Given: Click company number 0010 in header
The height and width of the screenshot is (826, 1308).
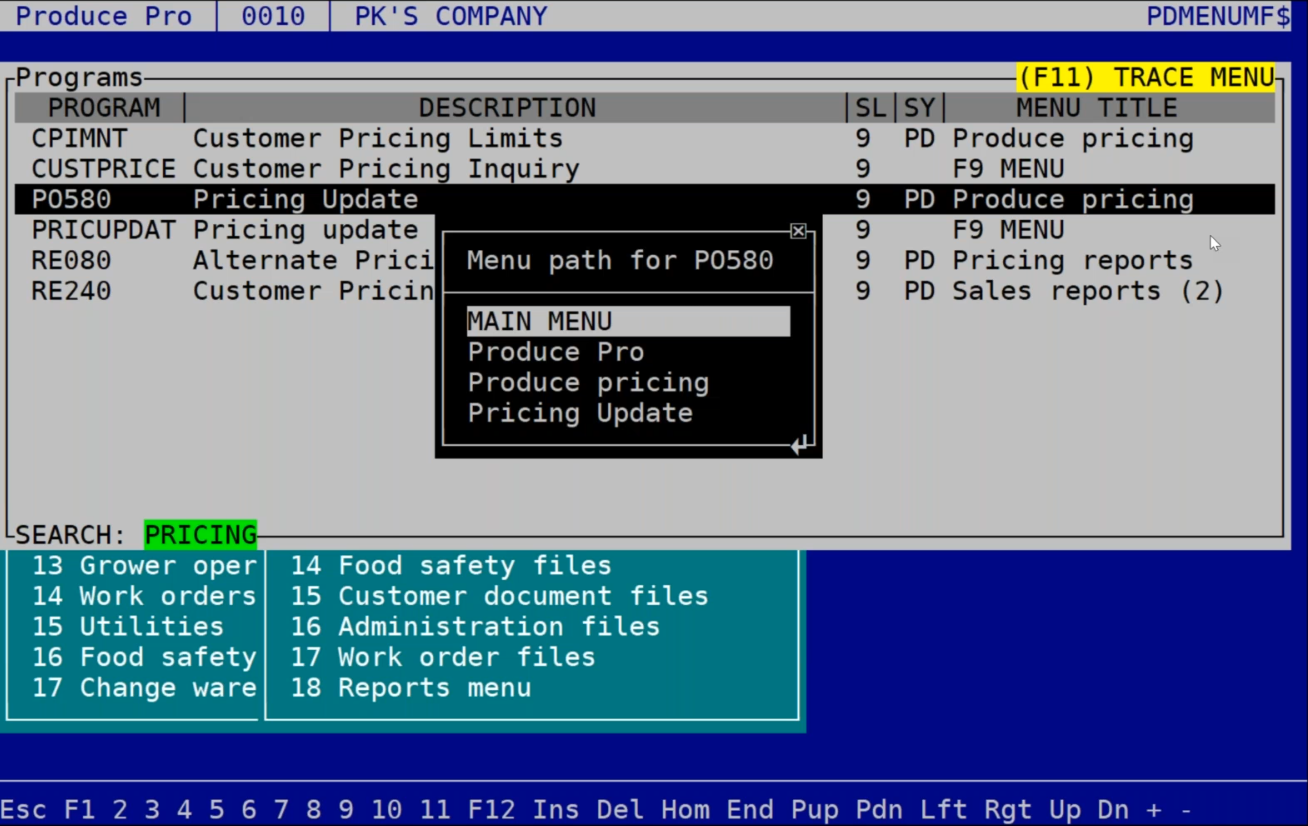Looking at the screenshot, I should pos(273,16).
